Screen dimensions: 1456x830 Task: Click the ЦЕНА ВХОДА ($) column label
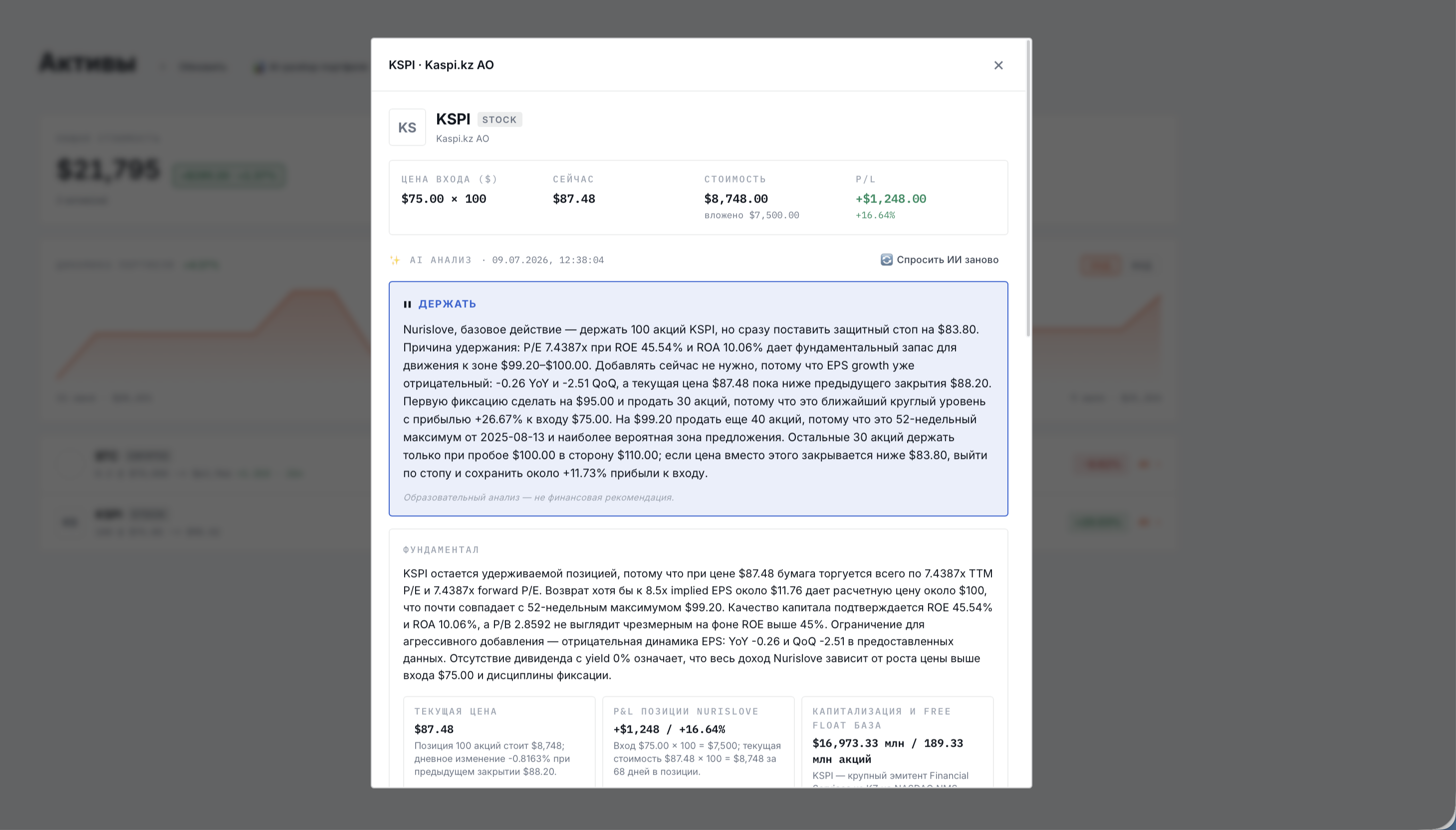tap(449, 179)
